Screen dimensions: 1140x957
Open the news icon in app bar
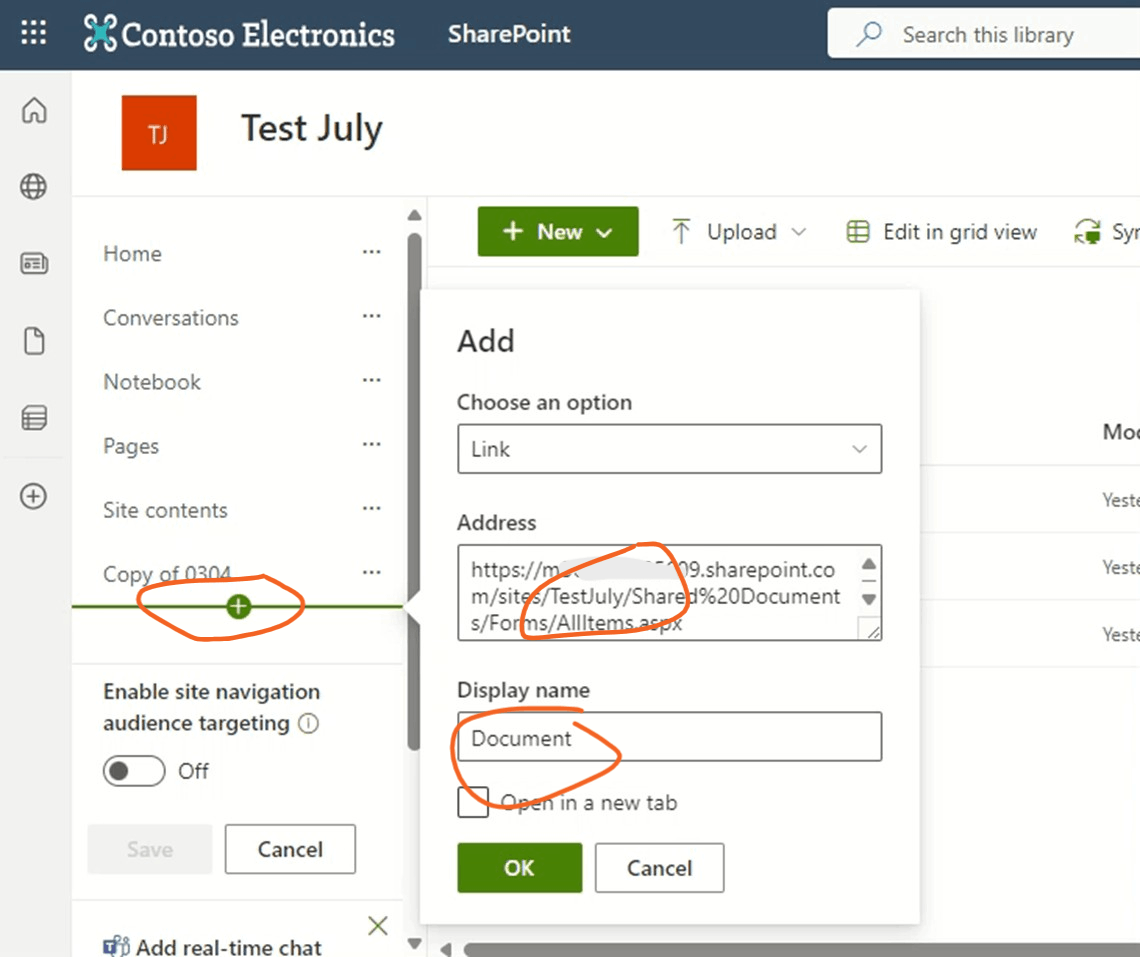tap(33, 263)
